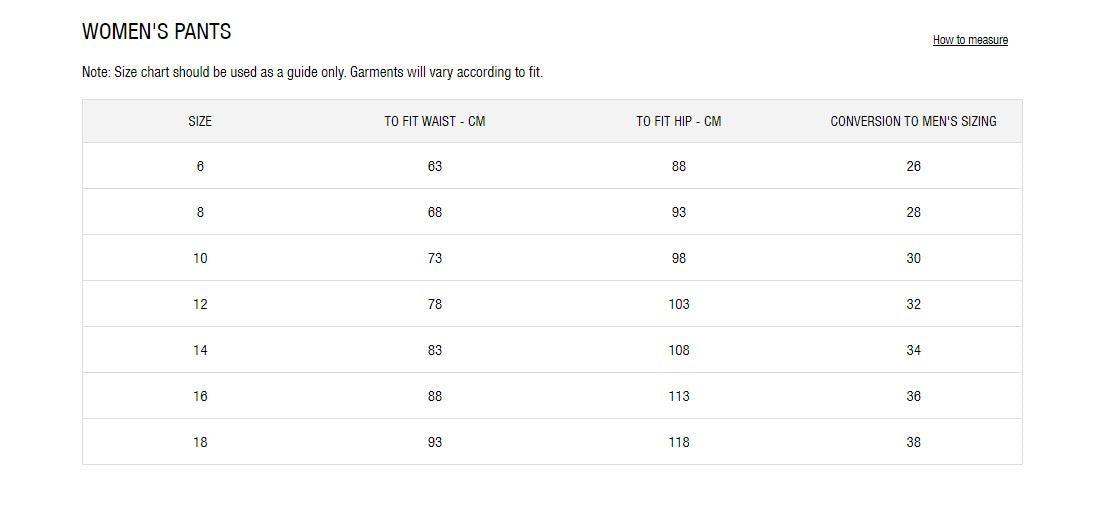
Task: Click size 18 in the size column
Action: [200, 442]
